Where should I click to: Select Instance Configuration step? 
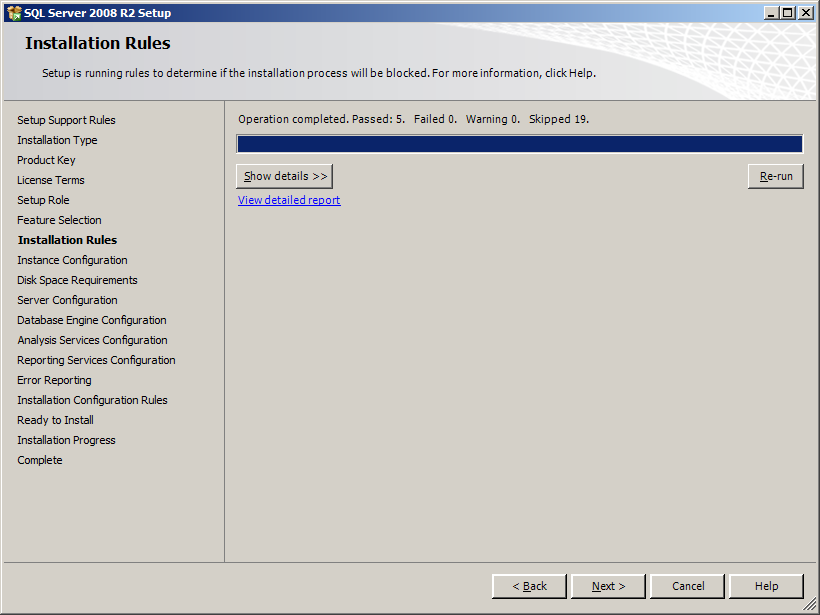tap(72, 260)
